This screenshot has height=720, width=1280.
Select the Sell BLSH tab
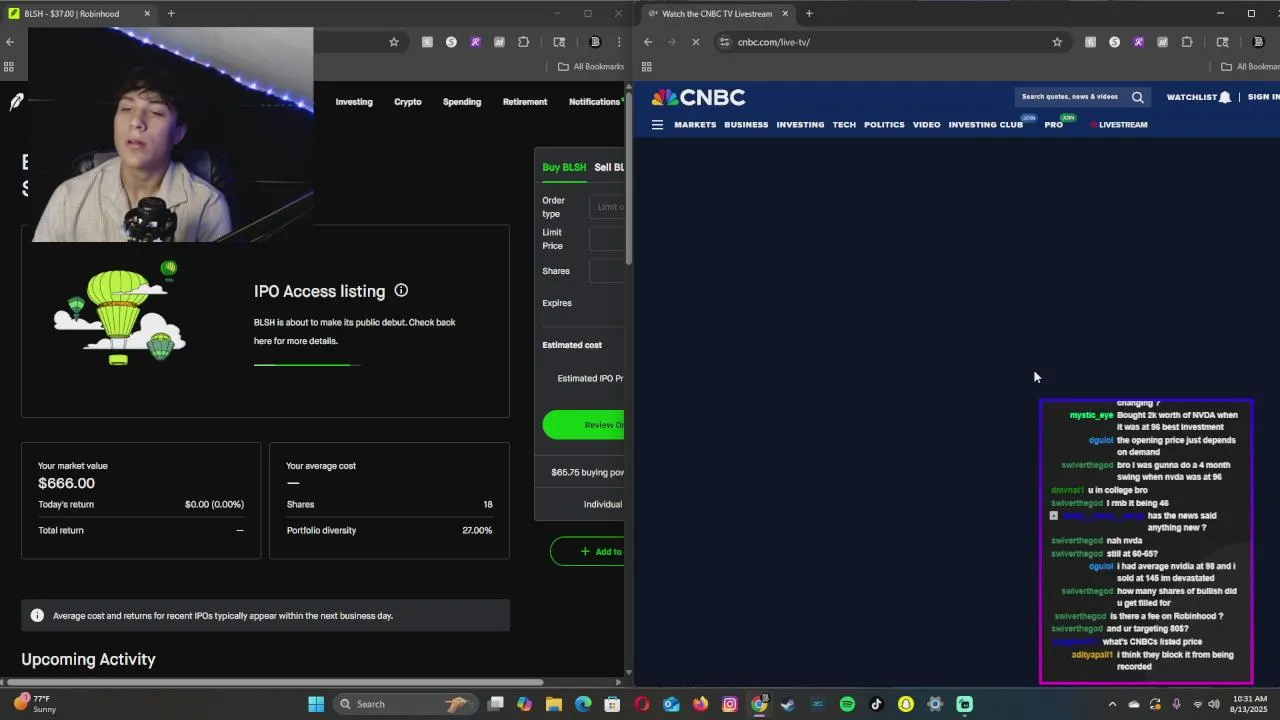point(609,167)
